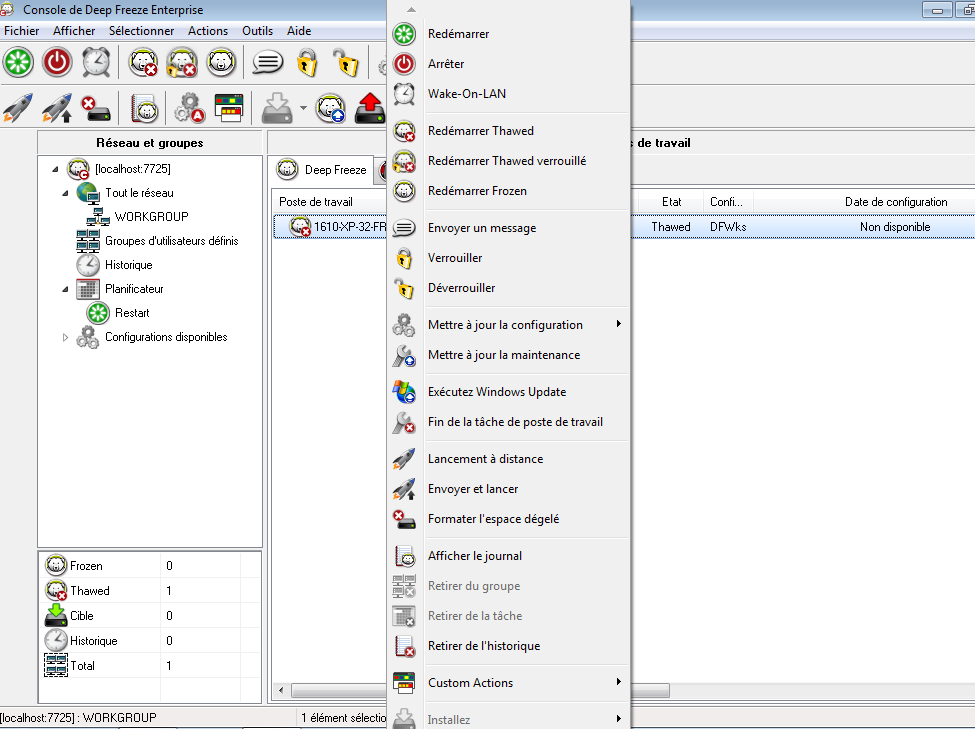Click the Lock padlock toolbar icon

tap(307, 62)
